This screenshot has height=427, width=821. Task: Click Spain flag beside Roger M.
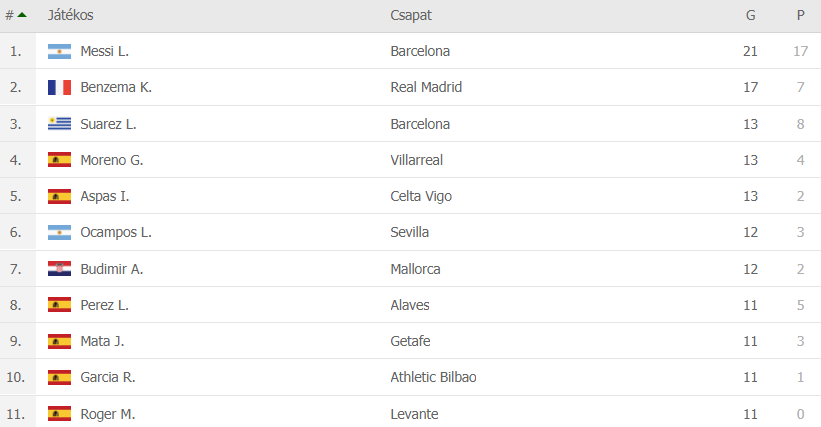click(59, 414)
